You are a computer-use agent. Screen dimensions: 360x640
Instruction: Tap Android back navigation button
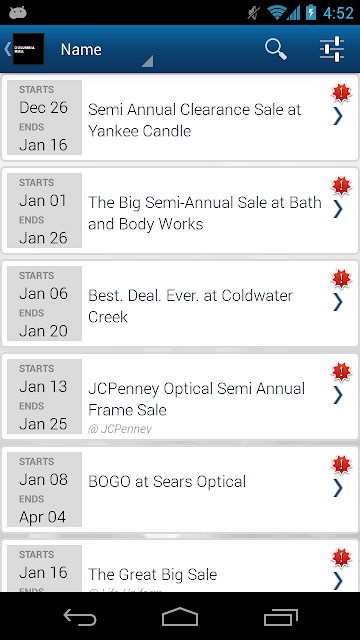click(x=80, y=616)
